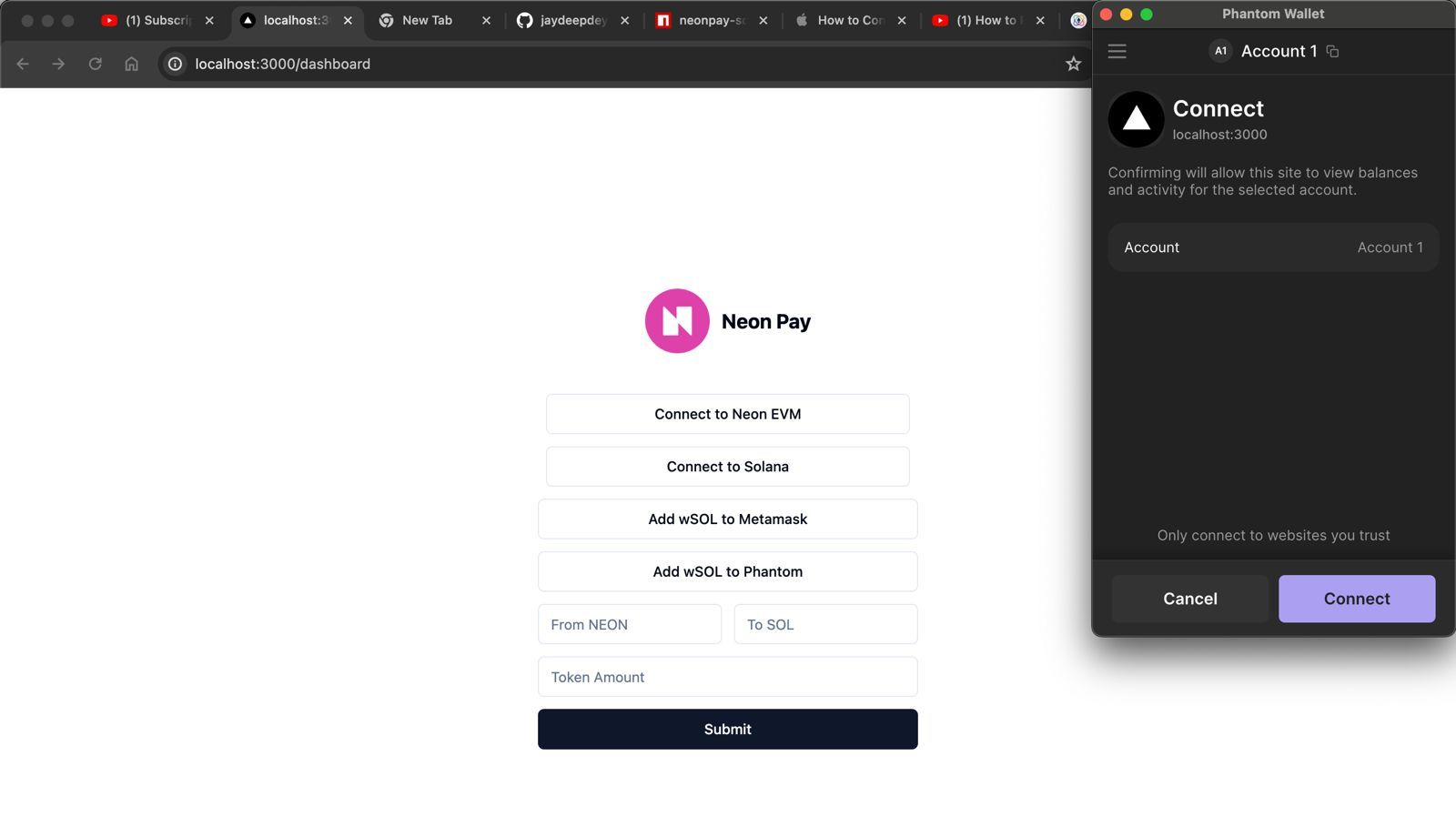Bookmark this page with the star

(x=1073, y=64)
